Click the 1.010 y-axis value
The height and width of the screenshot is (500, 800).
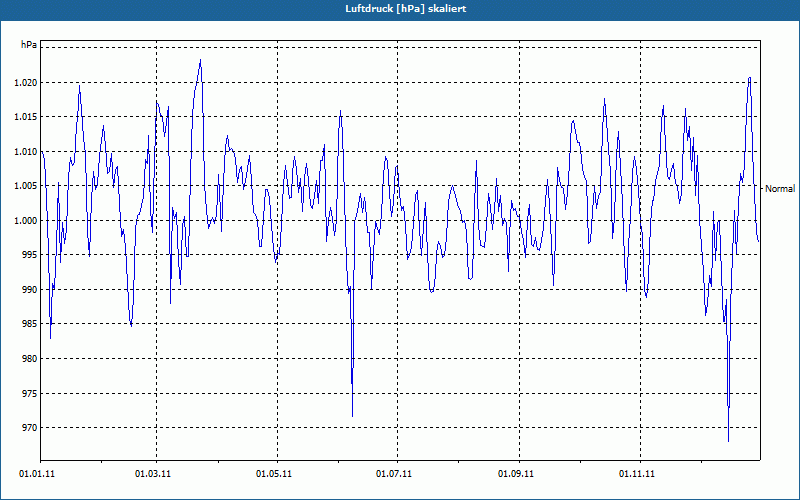point(26,152)
